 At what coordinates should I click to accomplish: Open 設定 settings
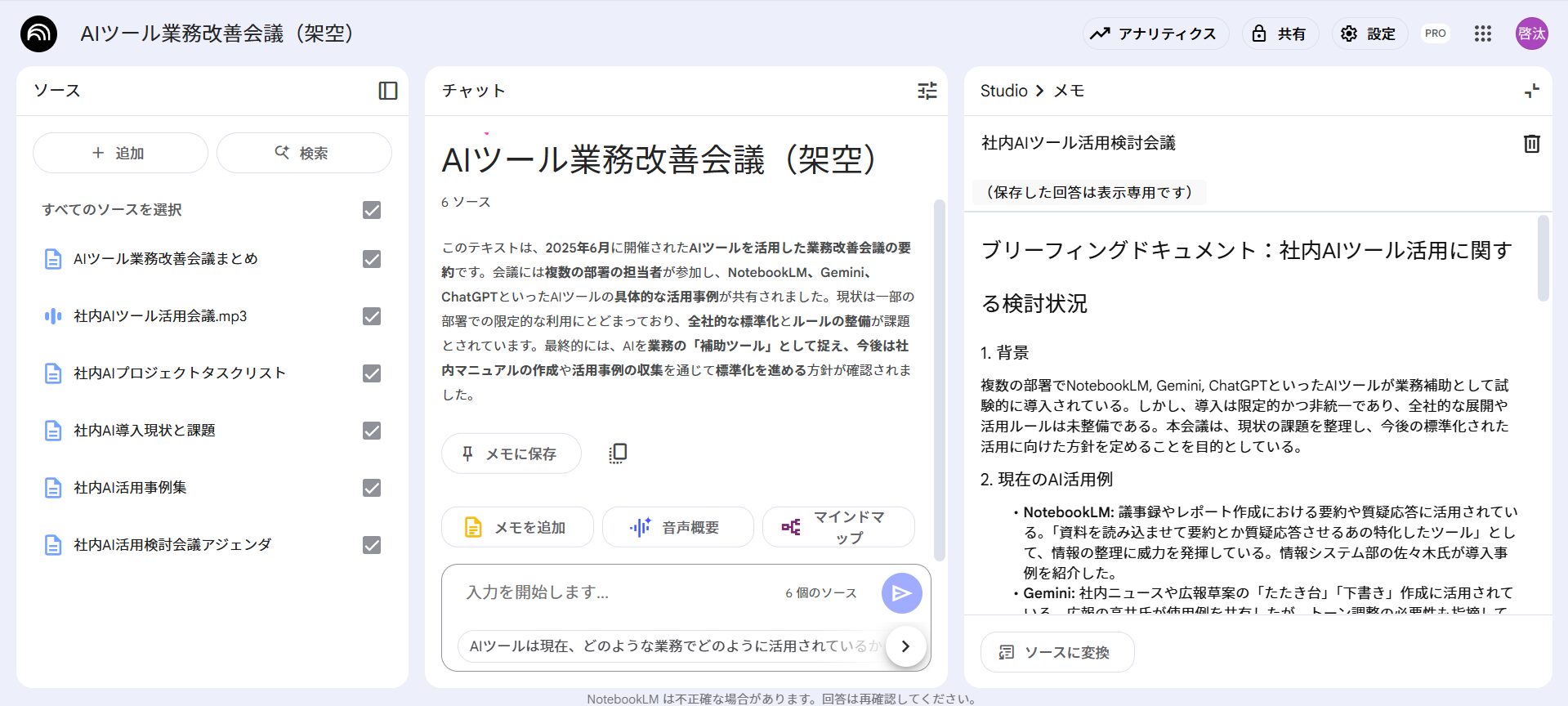(x=1369, y=34)
